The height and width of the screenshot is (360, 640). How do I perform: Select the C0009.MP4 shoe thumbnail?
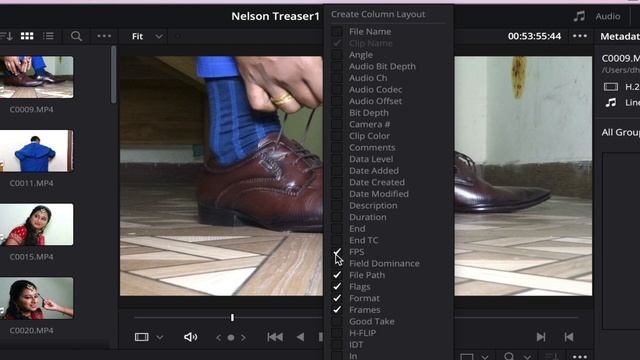click(x=37, y=77)
